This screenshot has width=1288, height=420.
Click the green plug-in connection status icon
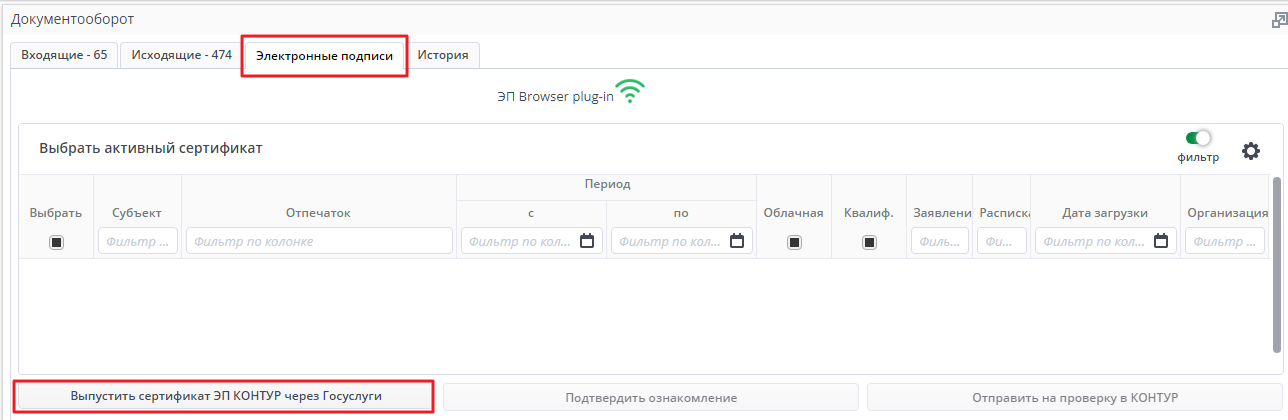630,93
